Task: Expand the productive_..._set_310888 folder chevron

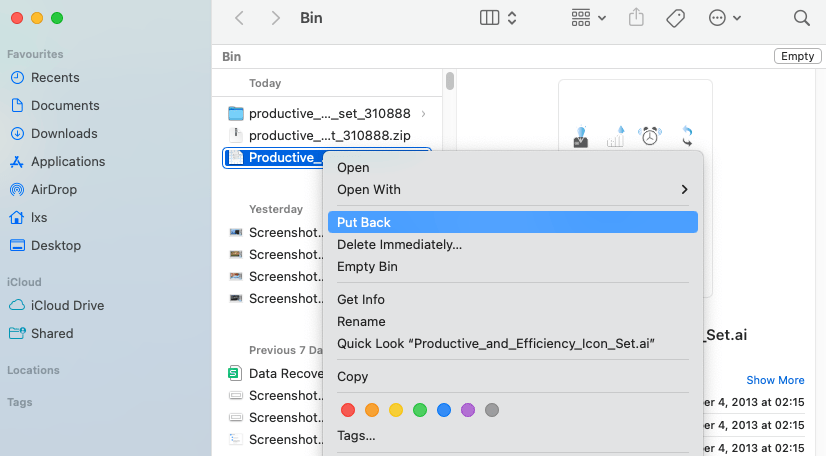Action: pyautogui.click(x=424, y=114)
